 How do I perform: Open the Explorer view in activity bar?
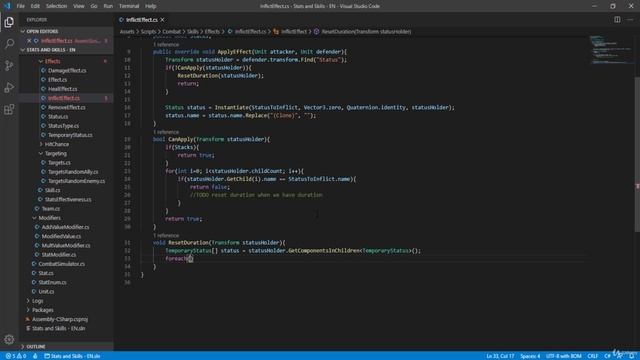point(9,22)
